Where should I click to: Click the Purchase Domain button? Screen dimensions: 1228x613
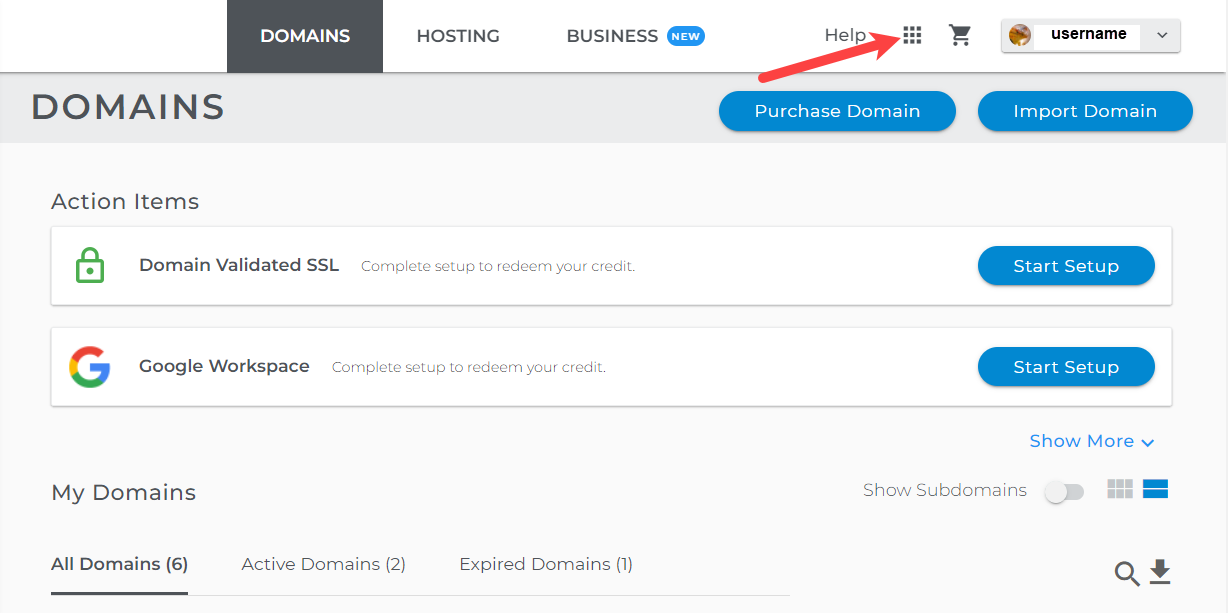[837, 111]
